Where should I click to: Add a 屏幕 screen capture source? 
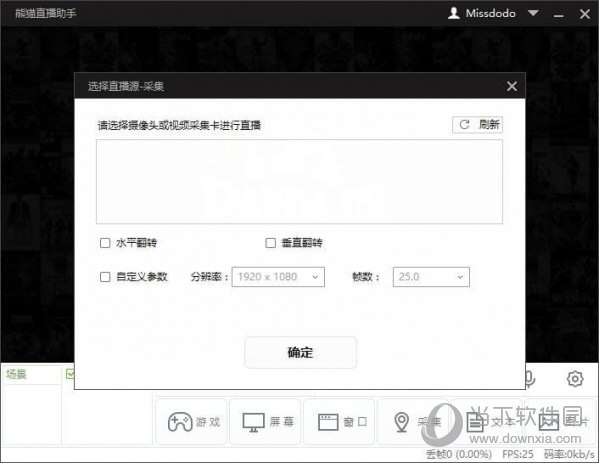(266, 422)
